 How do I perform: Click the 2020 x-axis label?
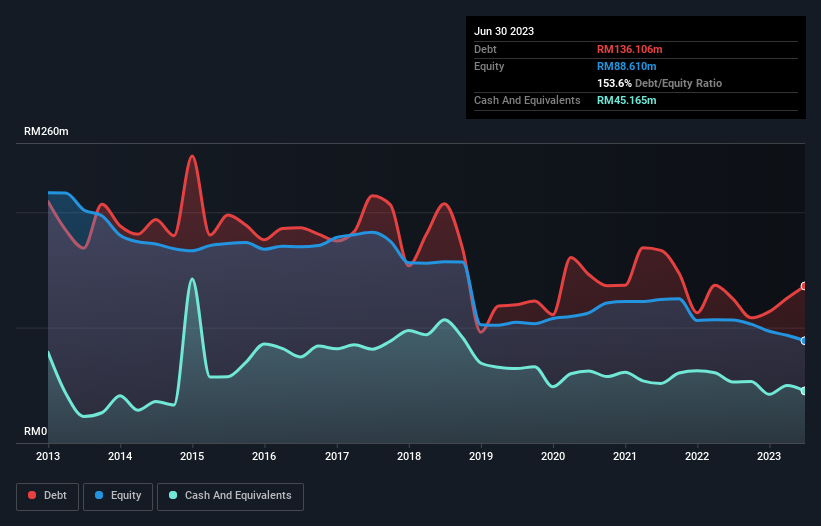click(x=553, y=456)
